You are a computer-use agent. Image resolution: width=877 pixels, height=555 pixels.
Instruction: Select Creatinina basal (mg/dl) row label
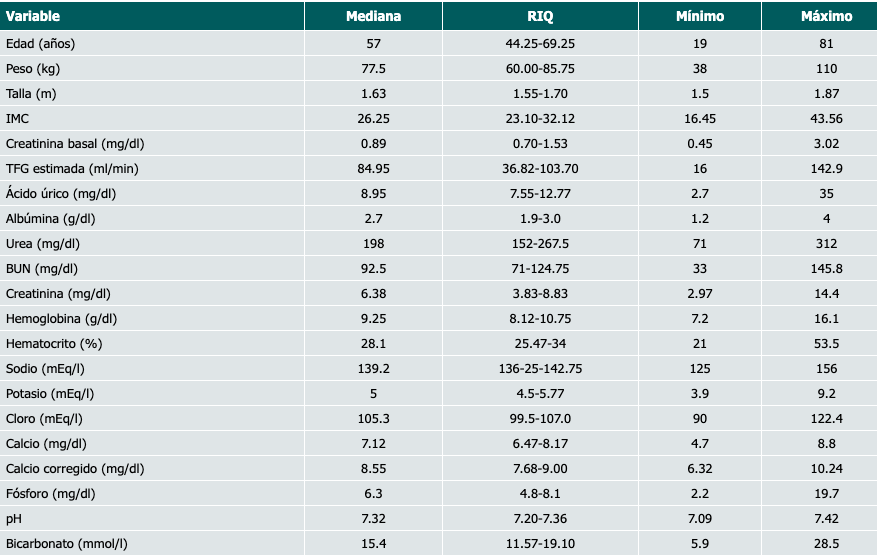[x=69, y=143]
